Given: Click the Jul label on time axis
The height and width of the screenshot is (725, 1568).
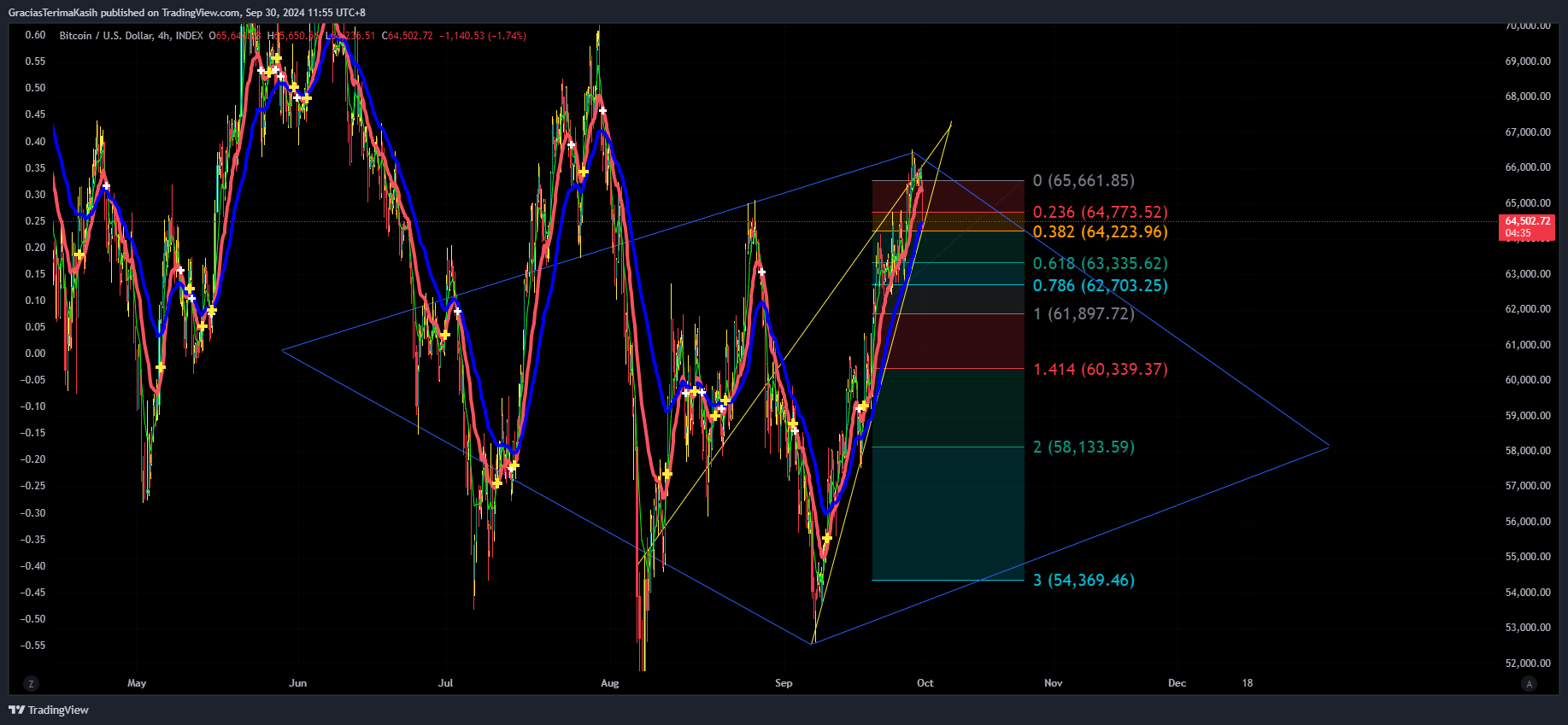Looking at the screenshot, I should pos(445,683).
